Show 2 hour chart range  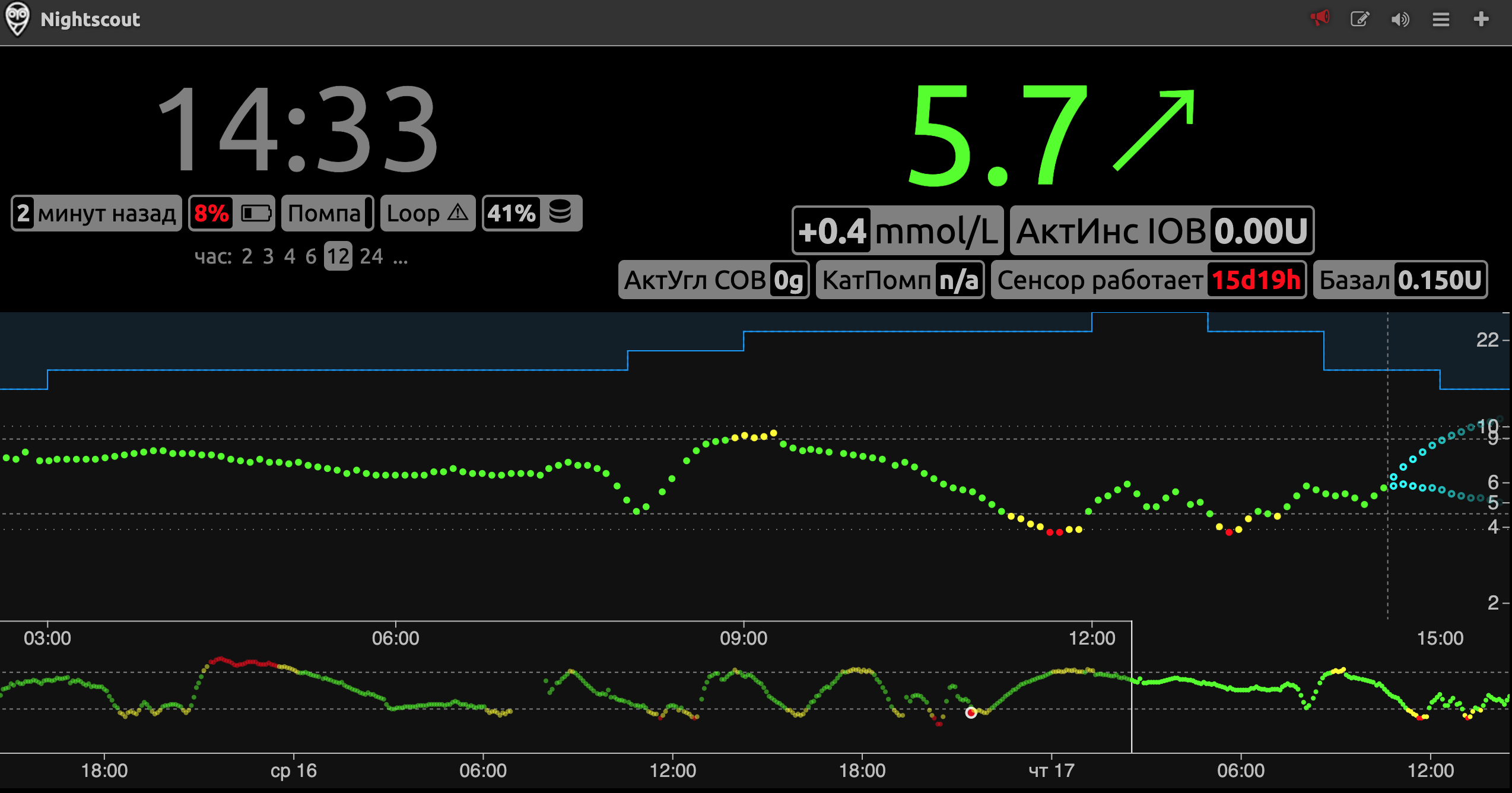click(247, 256)
